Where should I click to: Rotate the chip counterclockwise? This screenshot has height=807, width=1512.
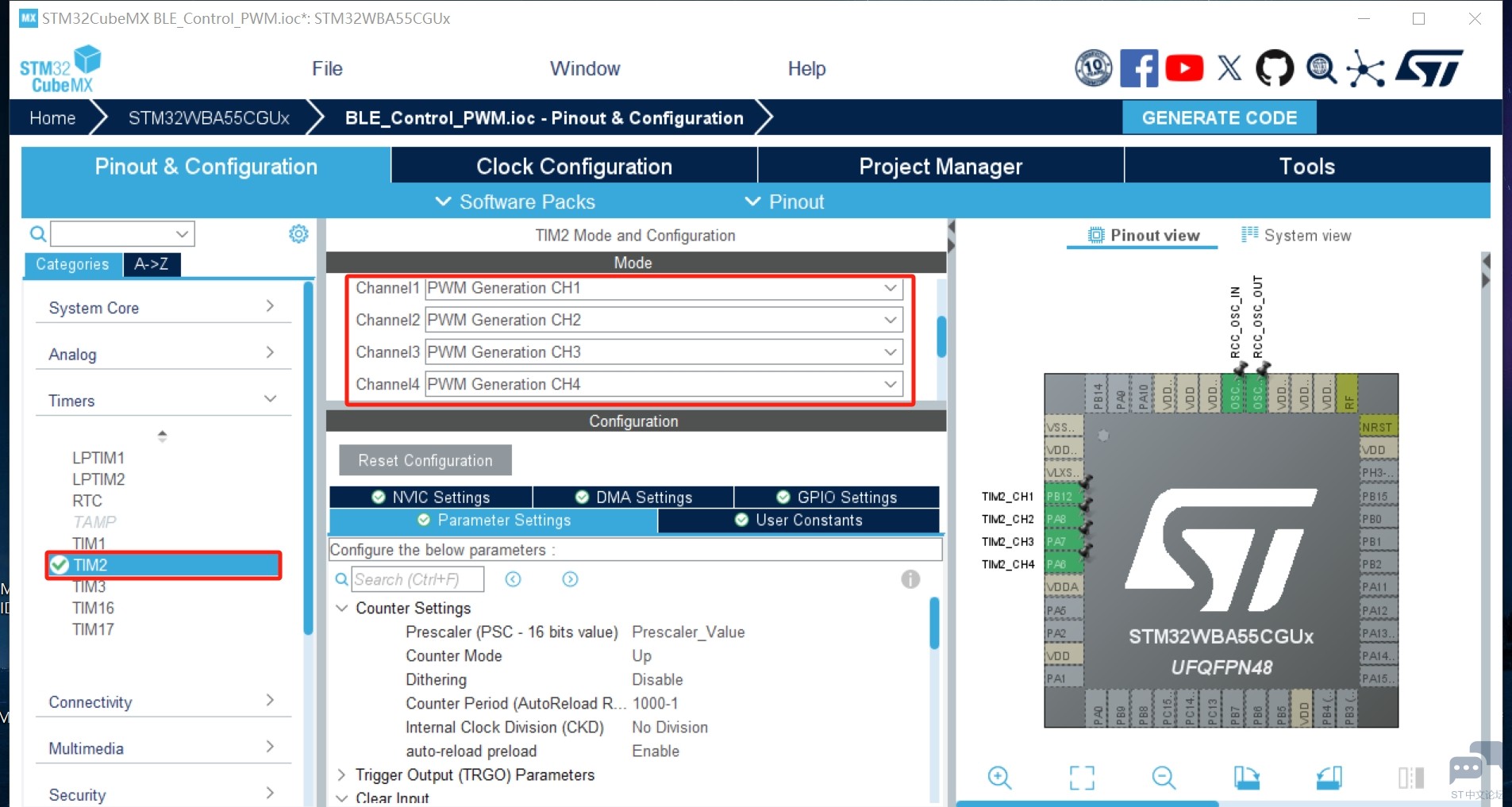click(x=1329, y=778)
